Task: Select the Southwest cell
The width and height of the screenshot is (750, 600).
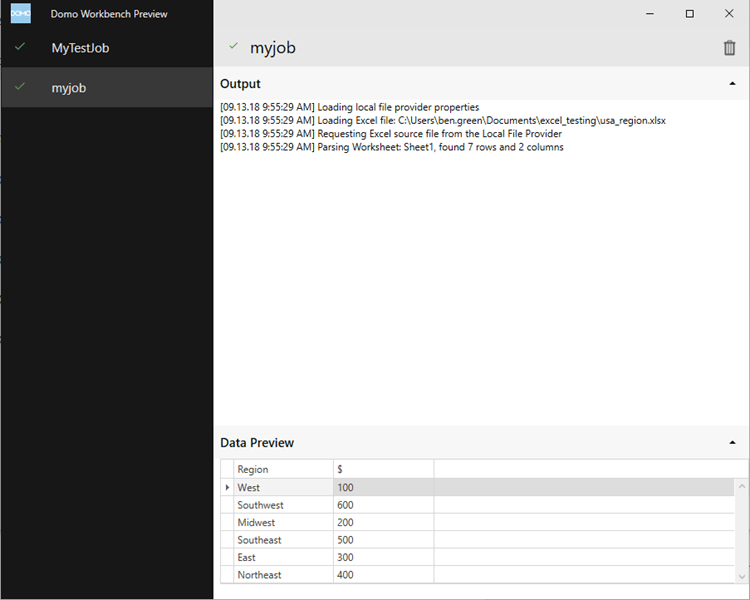Action: point(283,505)
